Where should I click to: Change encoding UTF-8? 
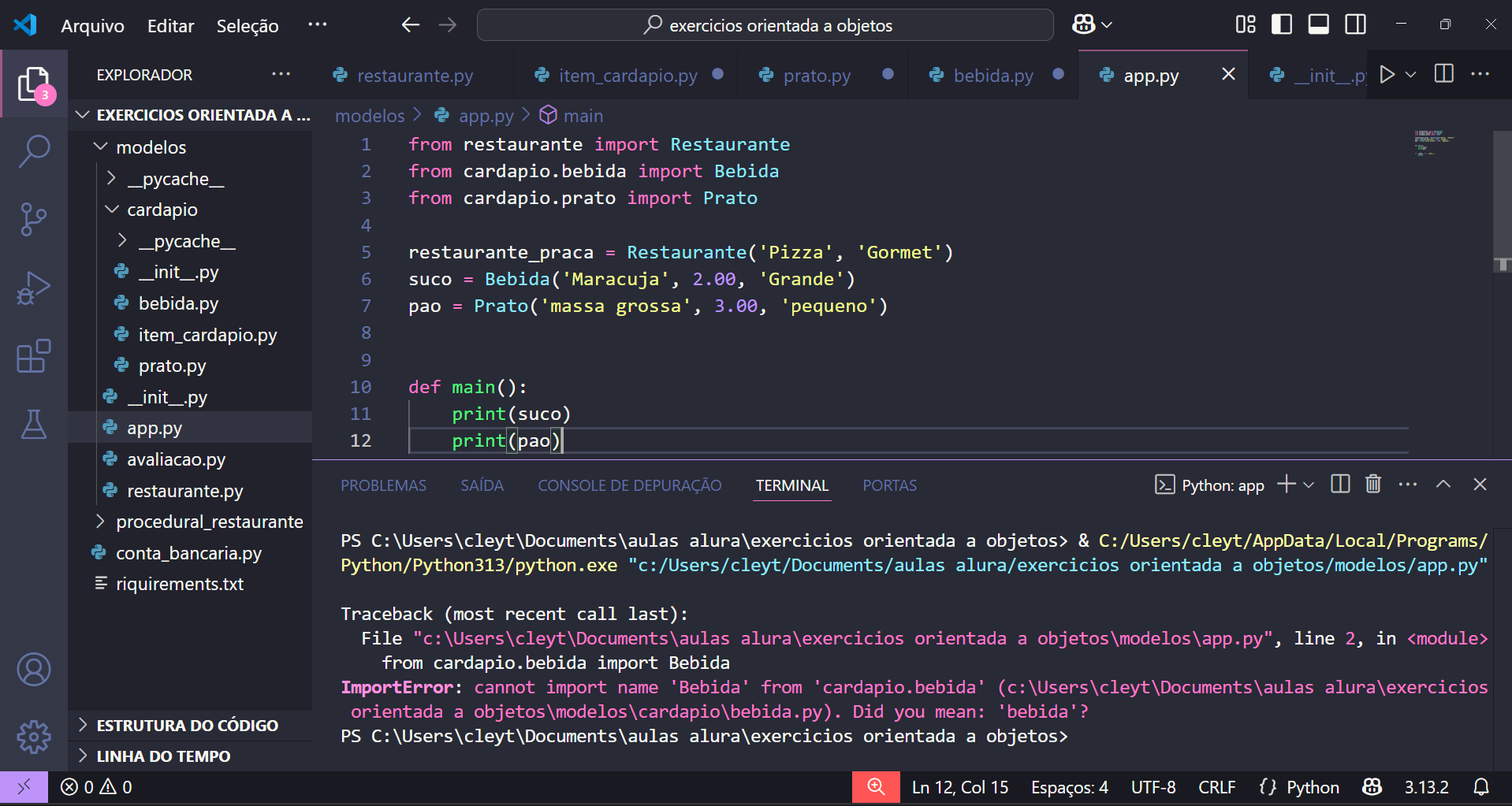pyautogui.click(x=1153, y=787)
